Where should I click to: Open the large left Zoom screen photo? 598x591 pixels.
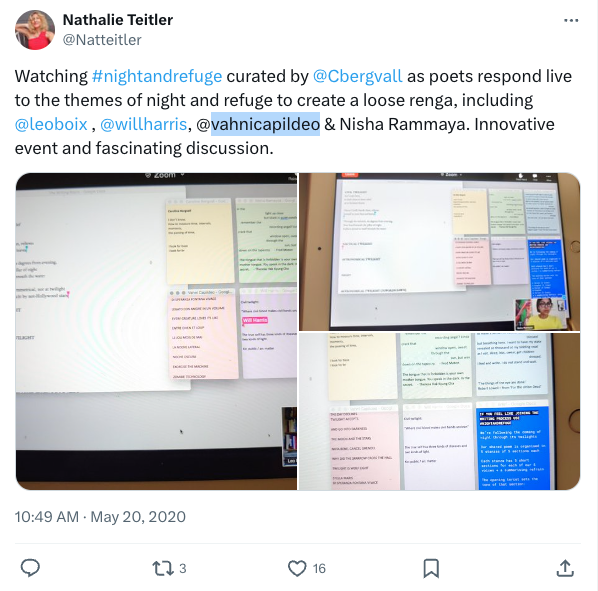coord(156,331)
